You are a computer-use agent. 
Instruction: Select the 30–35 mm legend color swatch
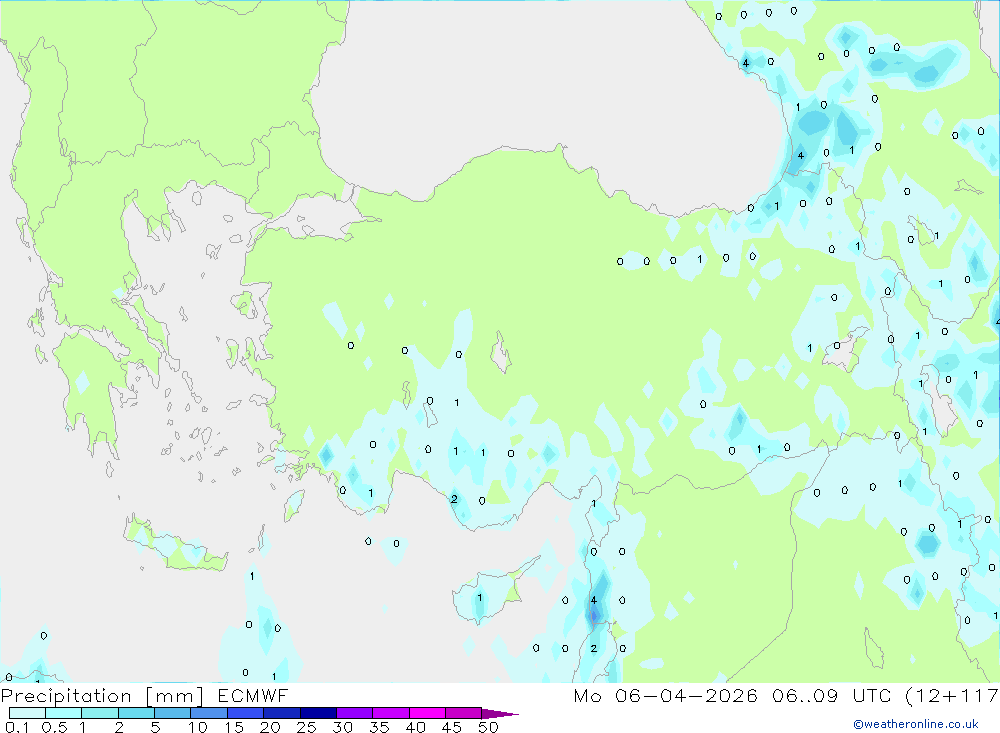tap(355, 713)
